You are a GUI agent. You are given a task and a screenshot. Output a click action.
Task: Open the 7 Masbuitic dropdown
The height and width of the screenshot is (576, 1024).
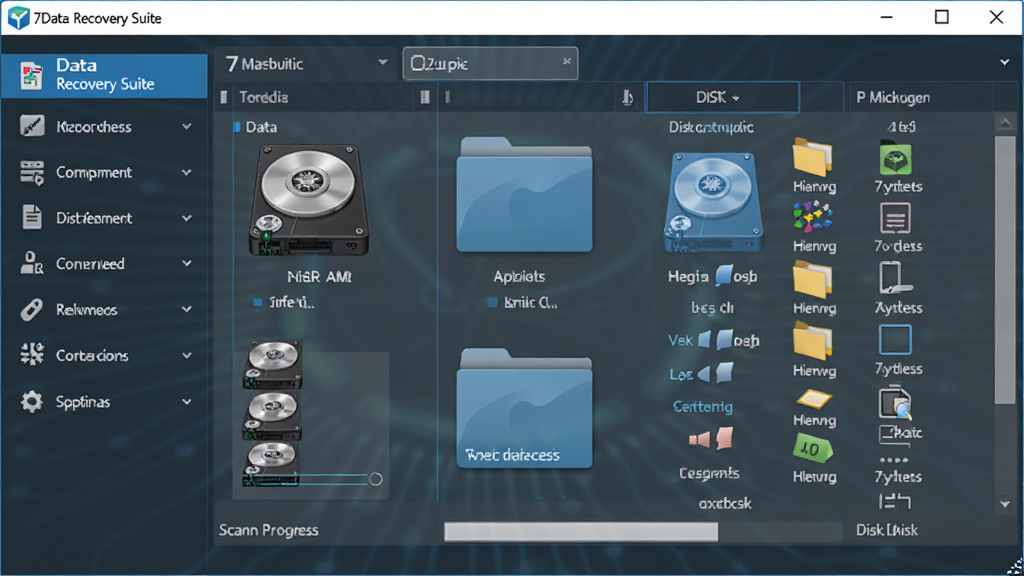tap(306, 63)
